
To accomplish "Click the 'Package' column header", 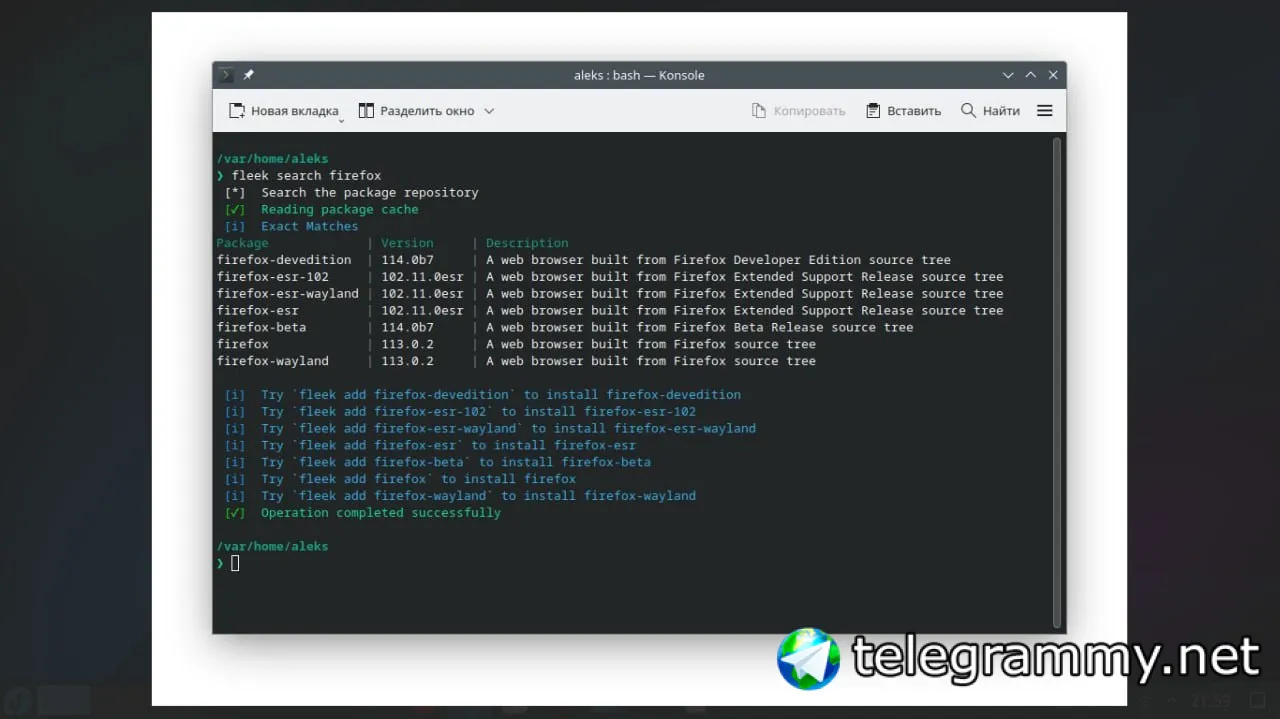I will [242, 243].
